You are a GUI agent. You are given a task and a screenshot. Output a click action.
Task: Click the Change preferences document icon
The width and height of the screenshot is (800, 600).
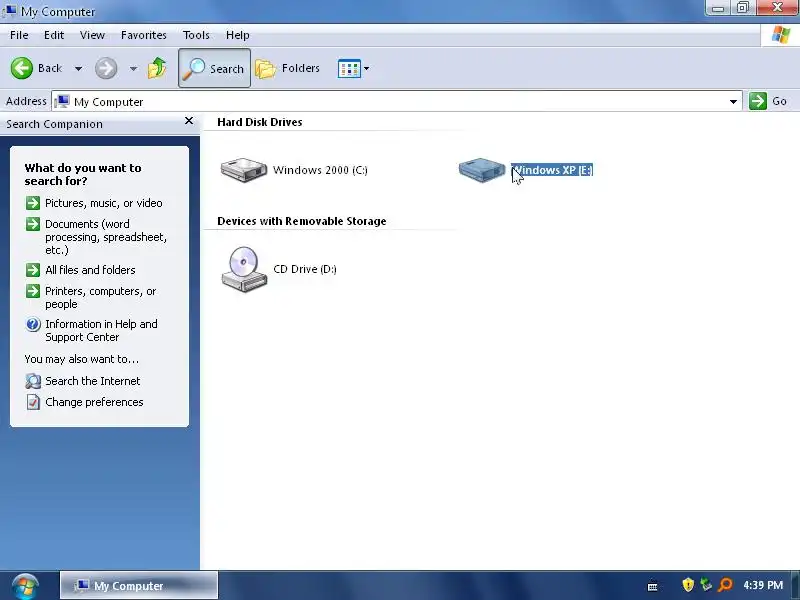click(33, 402)
